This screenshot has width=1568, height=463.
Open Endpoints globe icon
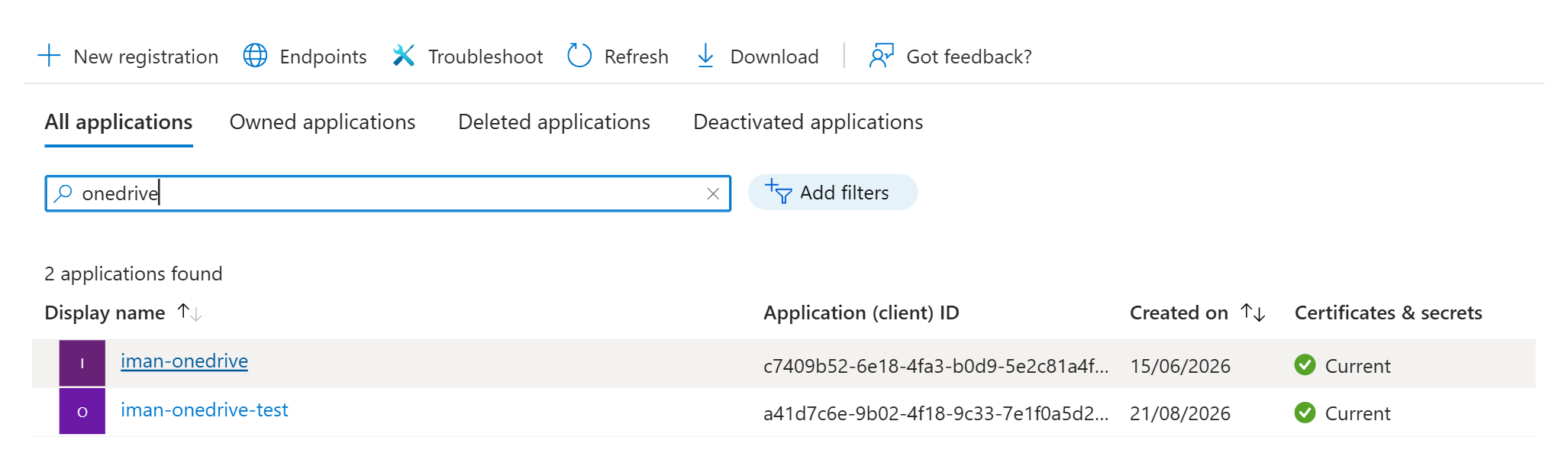tap(255, 56)
